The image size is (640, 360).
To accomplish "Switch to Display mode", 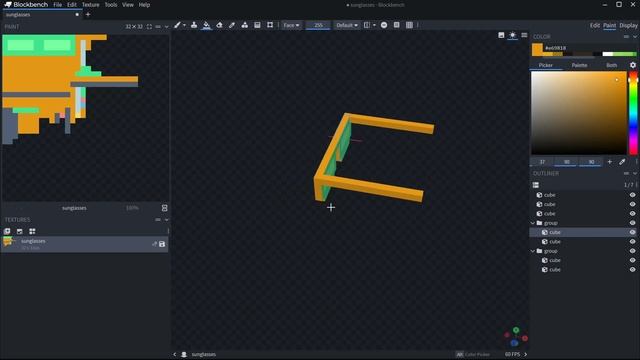I will 628,25.
